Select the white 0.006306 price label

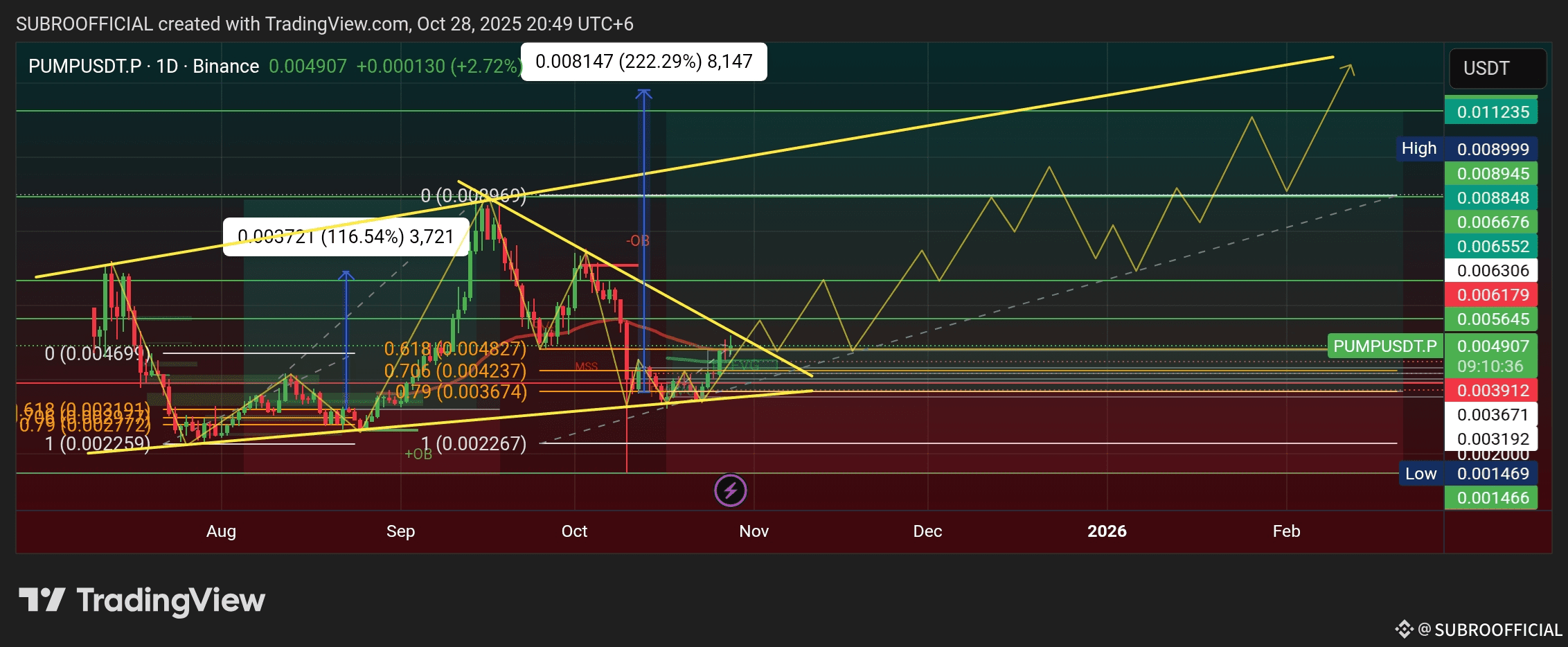1491,270
